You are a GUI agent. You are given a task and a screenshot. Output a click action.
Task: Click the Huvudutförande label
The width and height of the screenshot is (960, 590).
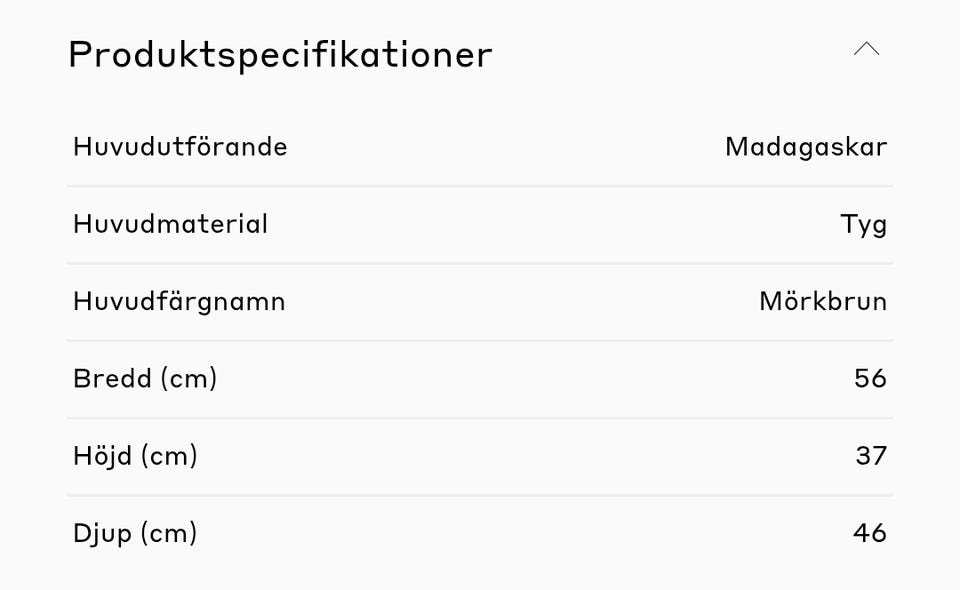pos(180,147)
